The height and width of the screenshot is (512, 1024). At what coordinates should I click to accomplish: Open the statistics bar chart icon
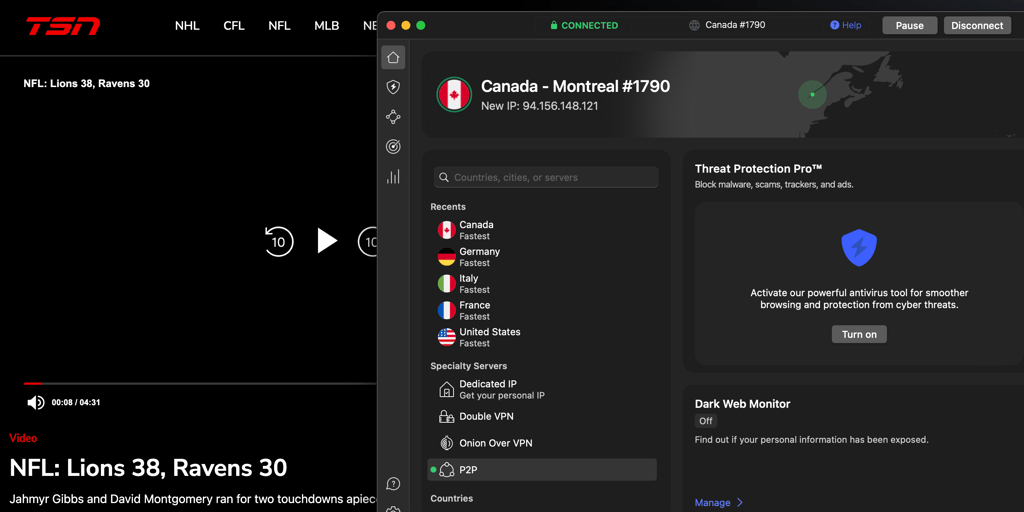(x=393, y=177)
